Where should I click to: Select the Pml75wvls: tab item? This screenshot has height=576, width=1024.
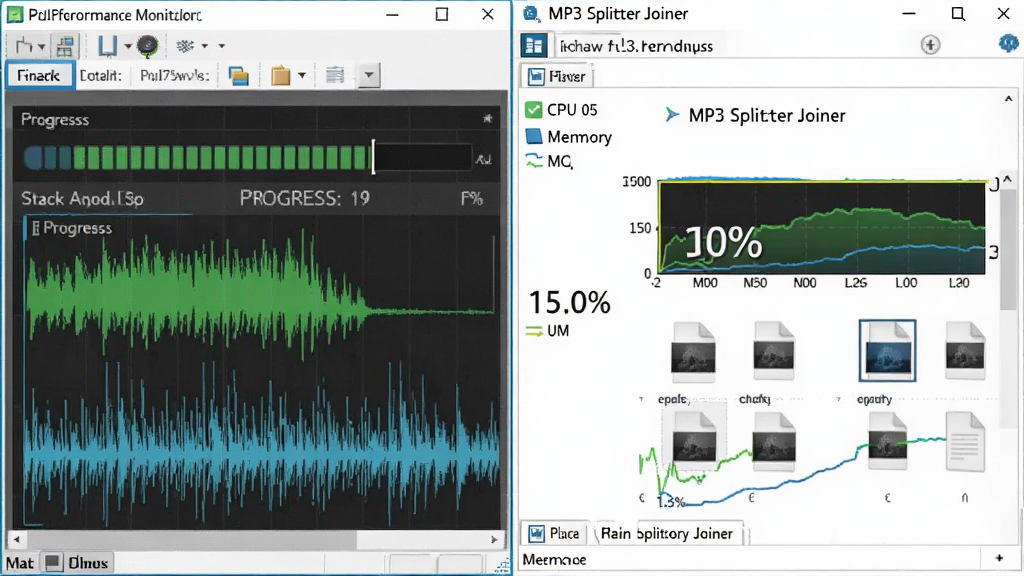[174, 76]
